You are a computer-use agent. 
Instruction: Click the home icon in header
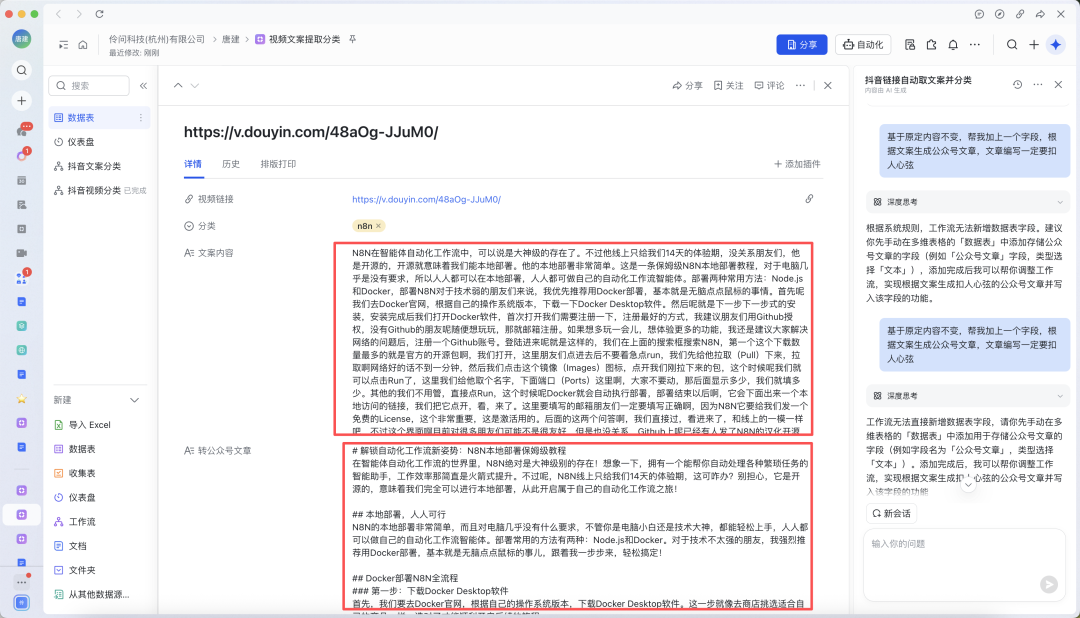(85, 45)
